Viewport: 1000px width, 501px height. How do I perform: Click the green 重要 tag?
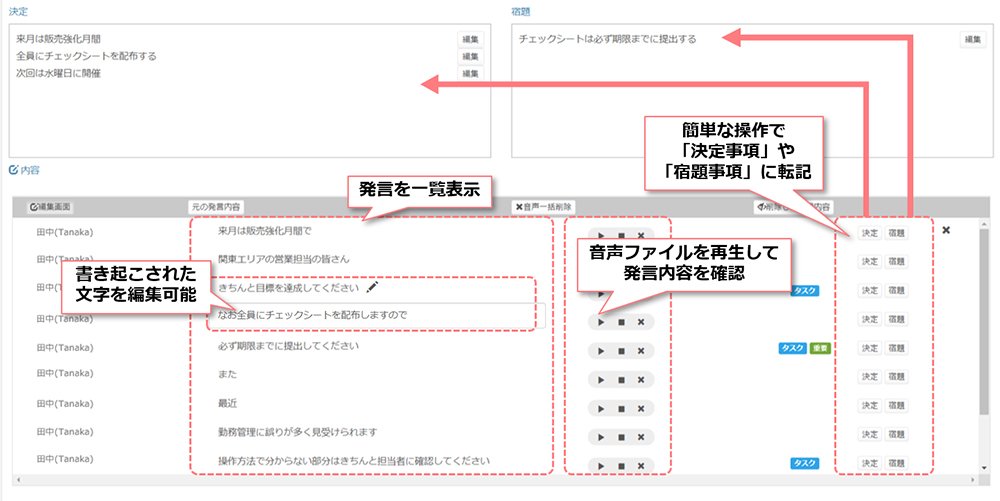pyautogui.click(x=820, y=349)
